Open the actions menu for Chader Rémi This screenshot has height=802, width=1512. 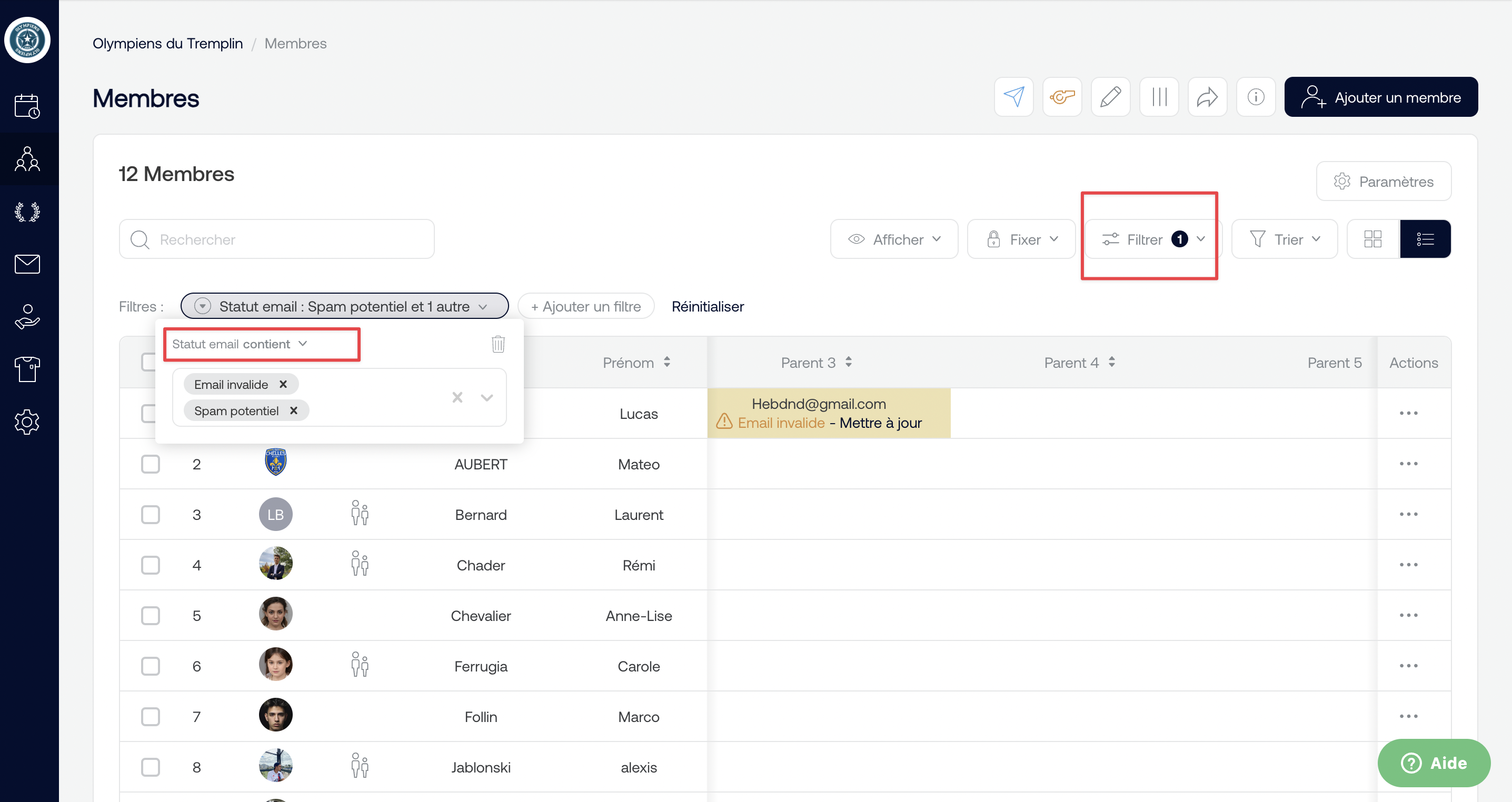coord(1408,564)
